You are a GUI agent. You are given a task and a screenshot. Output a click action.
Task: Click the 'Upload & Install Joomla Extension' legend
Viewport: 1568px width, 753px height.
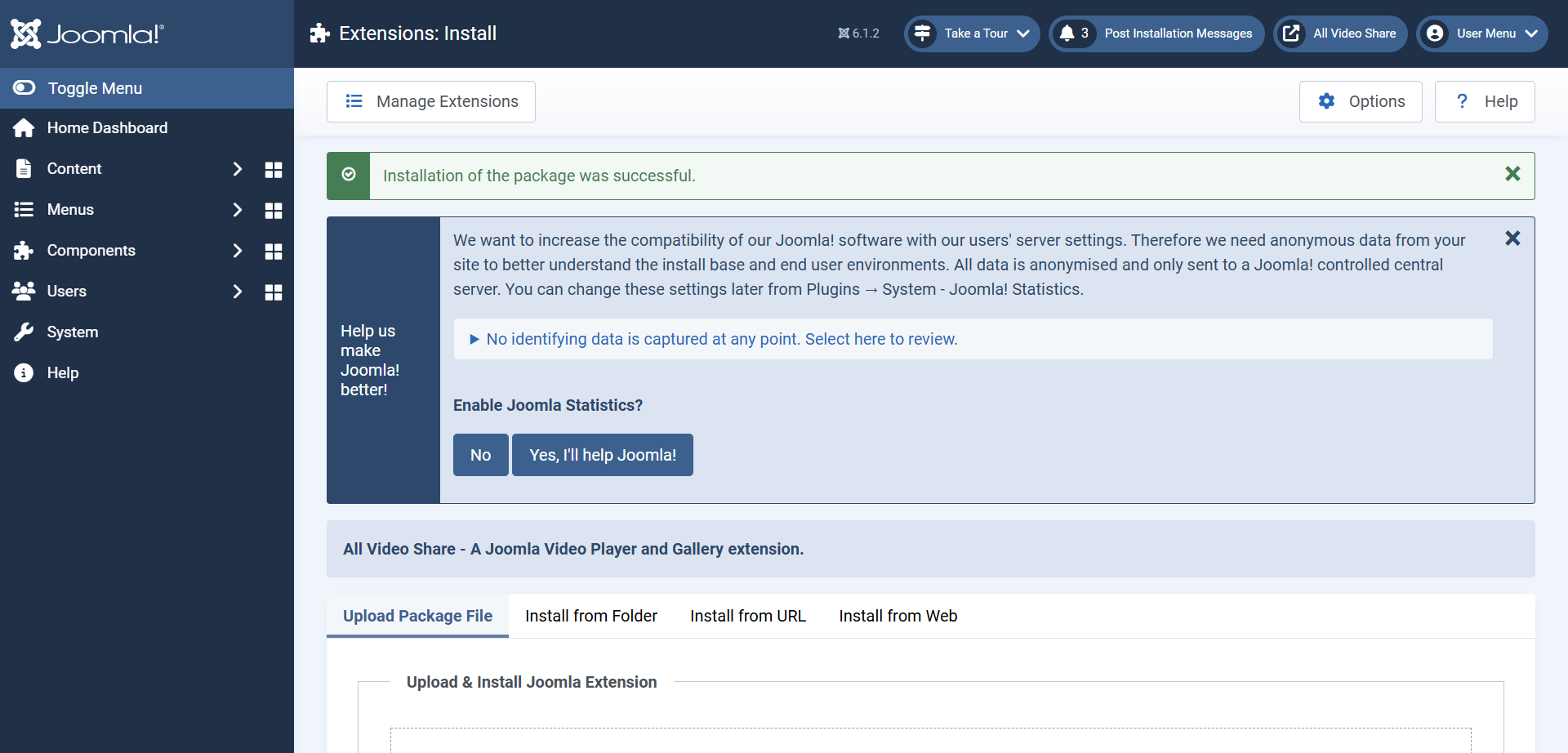(x=532, y=682)
